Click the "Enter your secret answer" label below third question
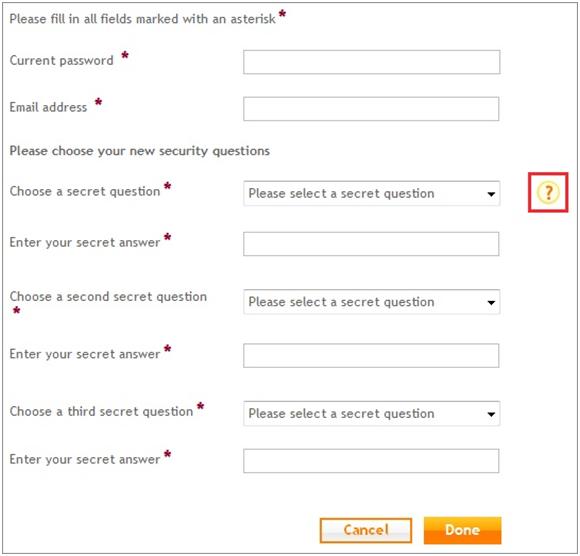The image size is (580, 556). 85,459
